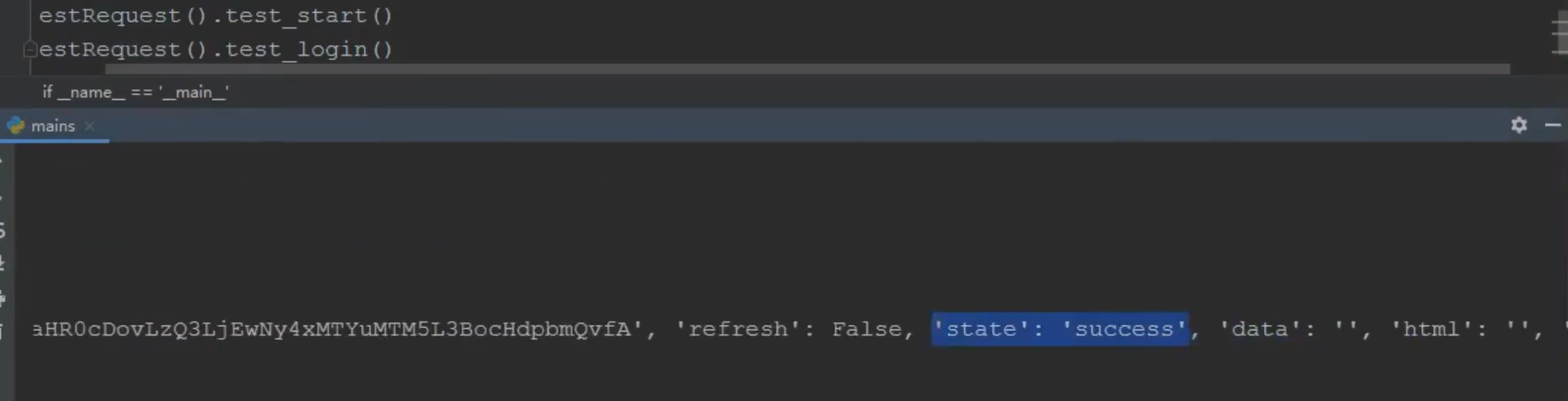Click the down-stack-trace arrow in the console sidebar

(x=3, y=196)
